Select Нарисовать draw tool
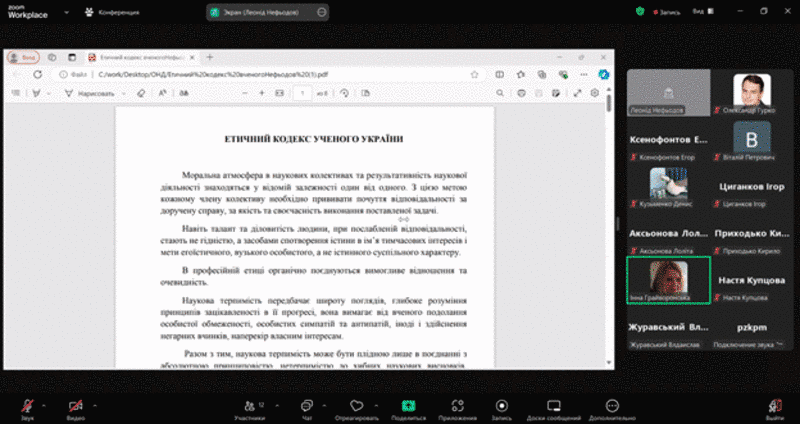Screen dimensions: 800x424 pyautogui.click(x=89, y=93)
